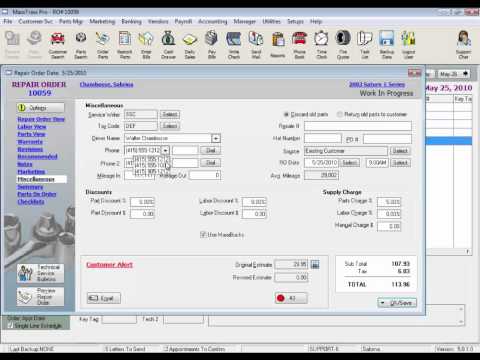Open Reports from the toolbar

coord(278,45)
